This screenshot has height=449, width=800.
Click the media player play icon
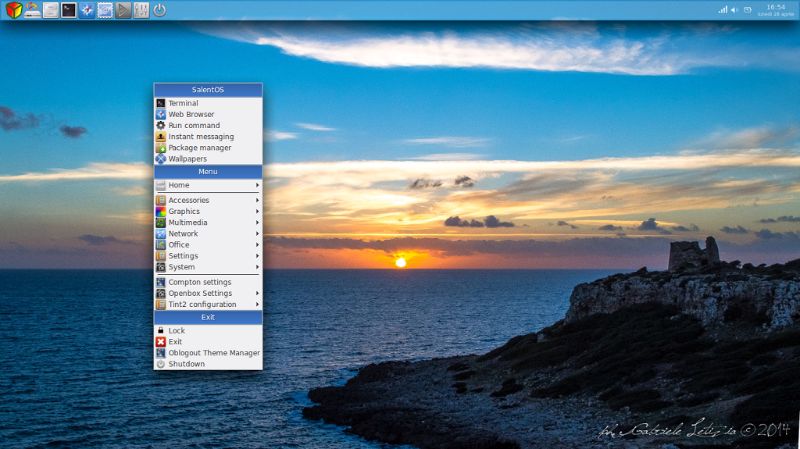point(123,10)
